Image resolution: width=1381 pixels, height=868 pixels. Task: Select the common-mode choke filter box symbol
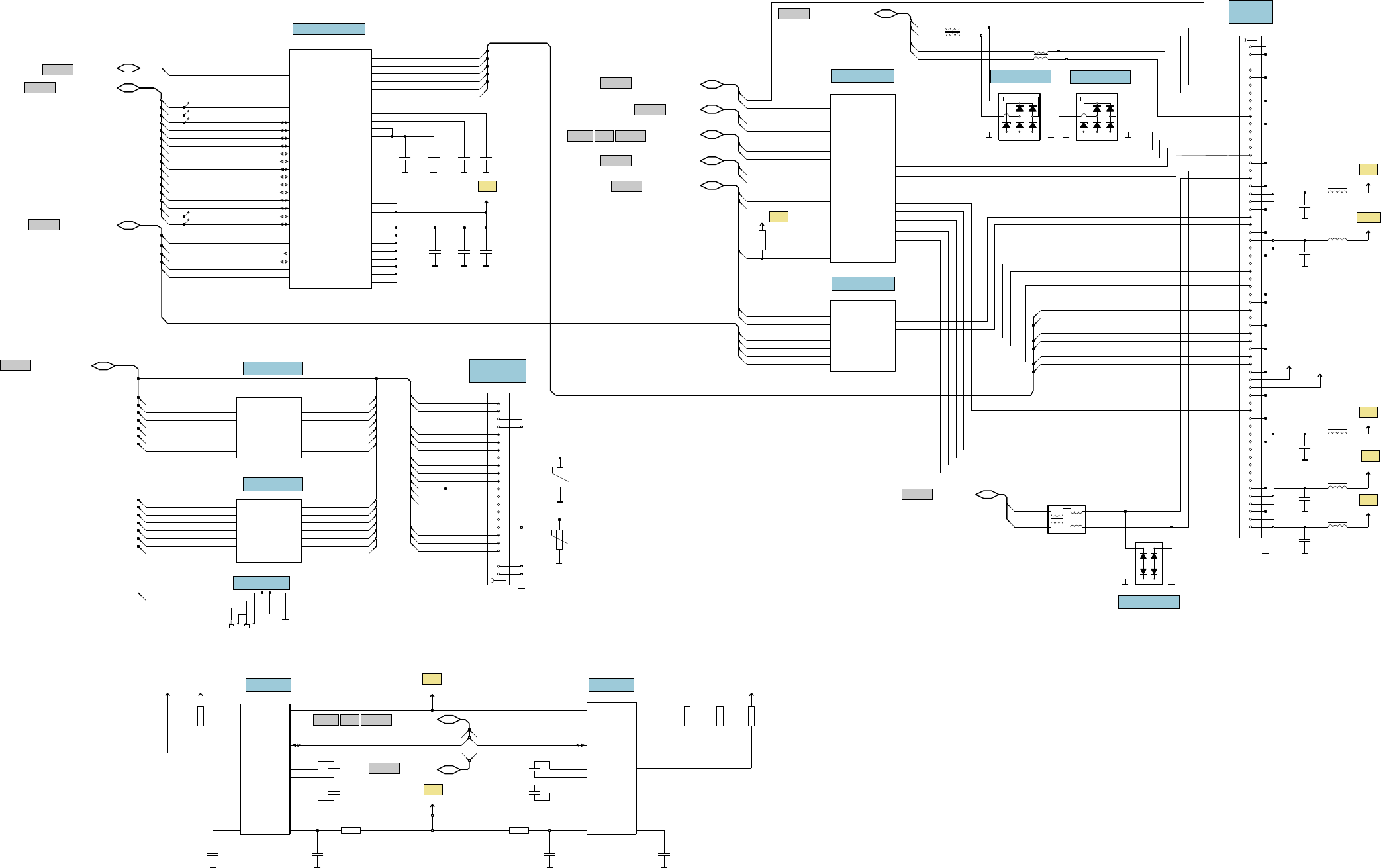click(1067, 520)
